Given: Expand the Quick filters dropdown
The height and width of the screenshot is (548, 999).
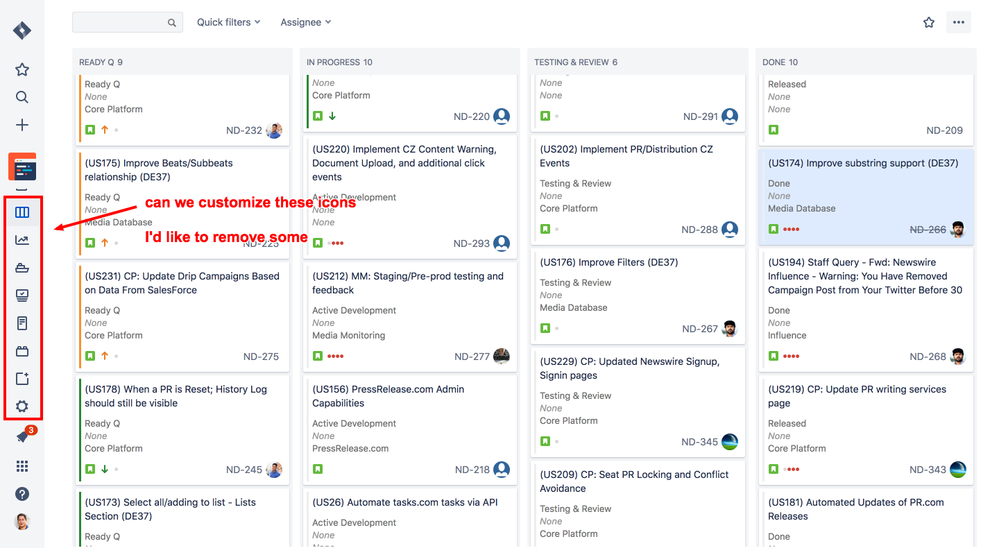Looking at the screenshot, I should click(228, 22).
